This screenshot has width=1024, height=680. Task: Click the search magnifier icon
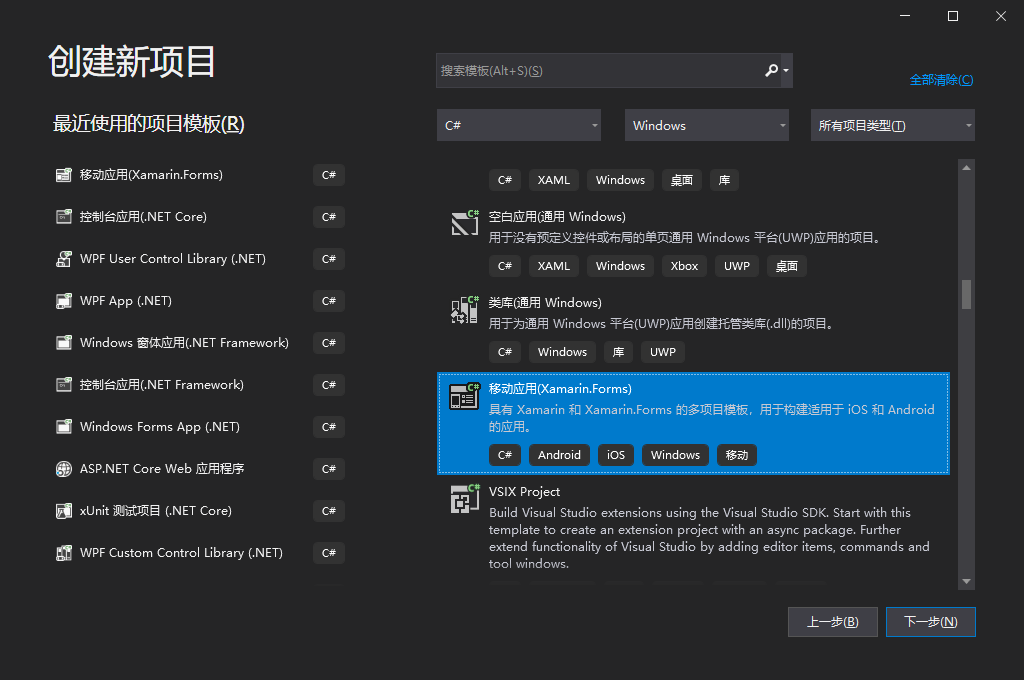(771, 70)
